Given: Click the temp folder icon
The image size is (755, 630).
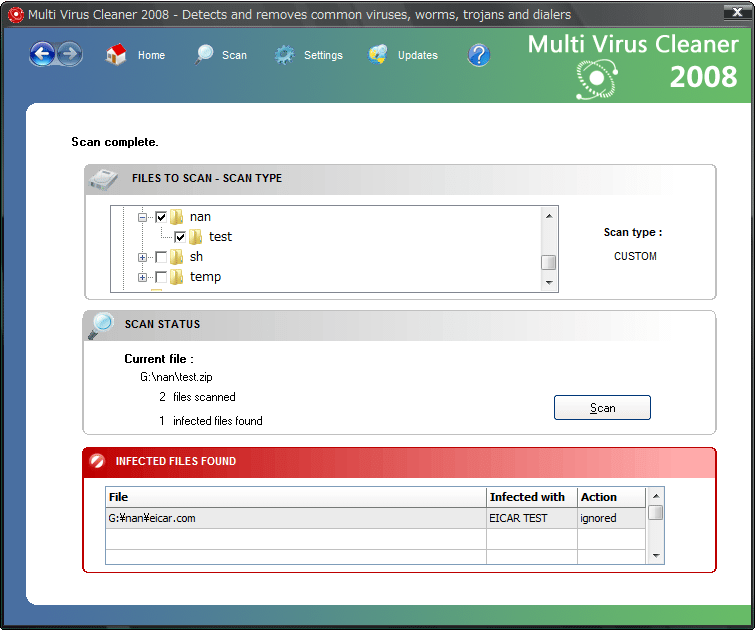Looking at the screenshot, I should coord(177,277).
